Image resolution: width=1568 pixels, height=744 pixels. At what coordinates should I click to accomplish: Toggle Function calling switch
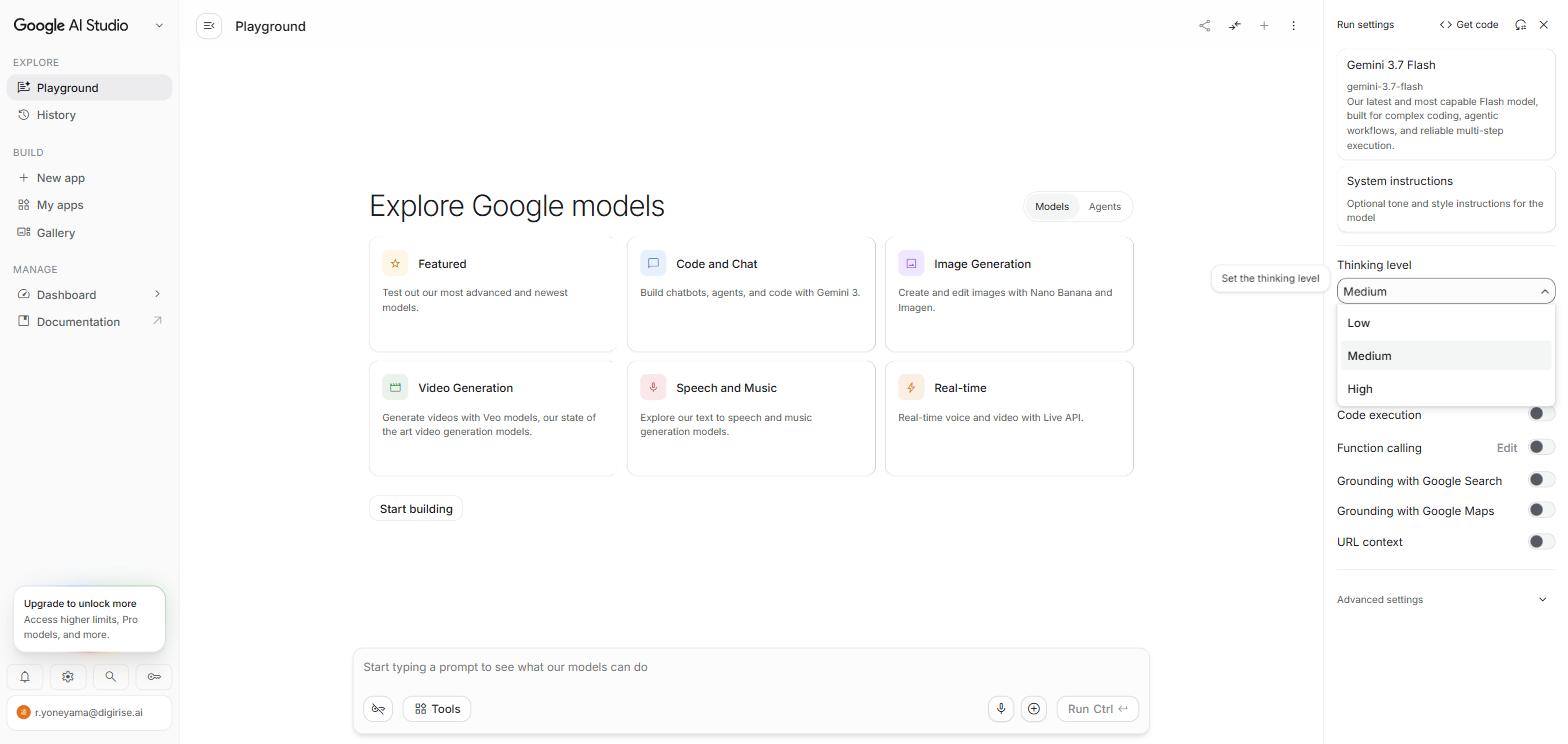pos(1541,447)
